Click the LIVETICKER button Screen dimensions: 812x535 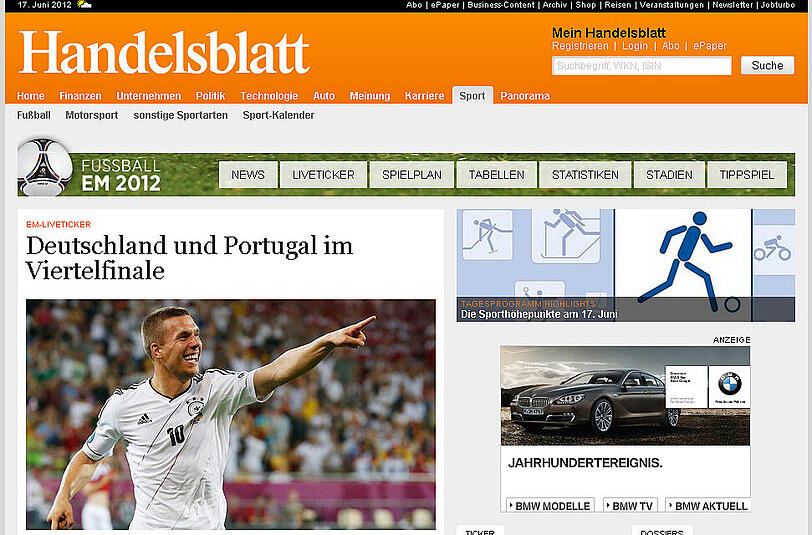click(x=323, y=175)
